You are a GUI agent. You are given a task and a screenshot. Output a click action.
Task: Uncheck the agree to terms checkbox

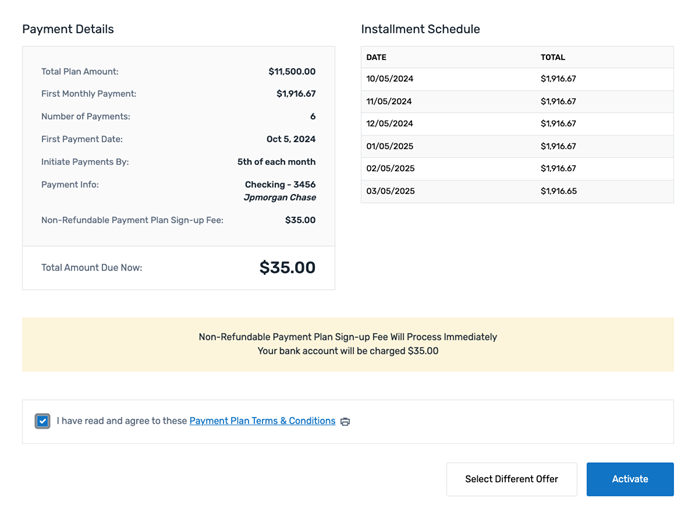coord(42,421)
